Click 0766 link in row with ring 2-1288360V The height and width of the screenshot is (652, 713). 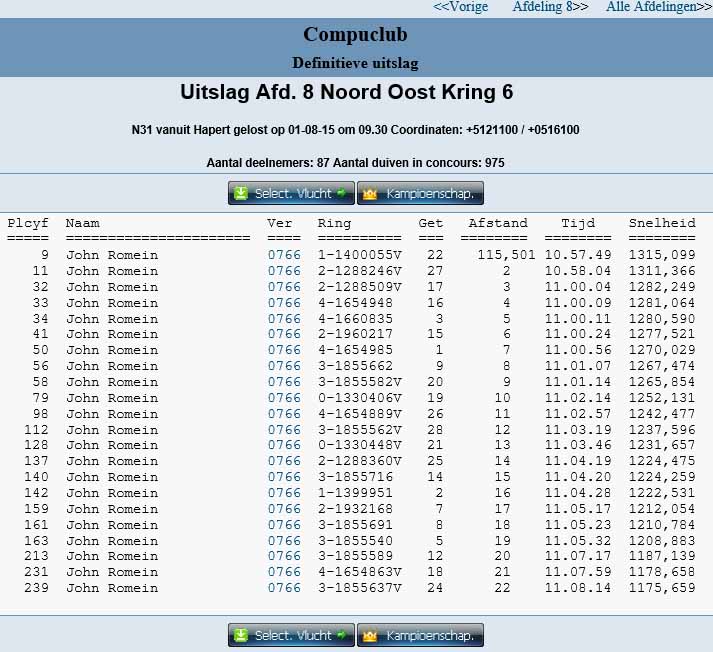(x=284, y=461)
